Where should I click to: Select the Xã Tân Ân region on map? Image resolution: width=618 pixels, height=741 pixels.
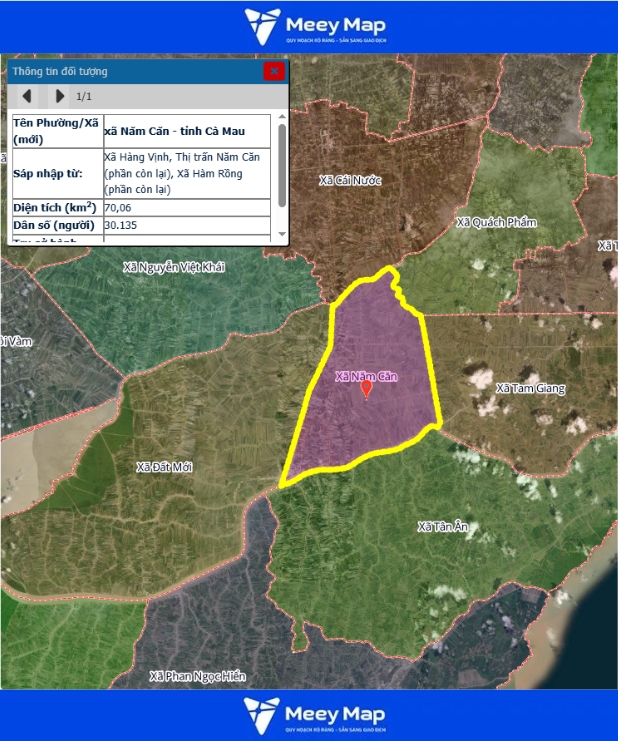coord(443,527)
